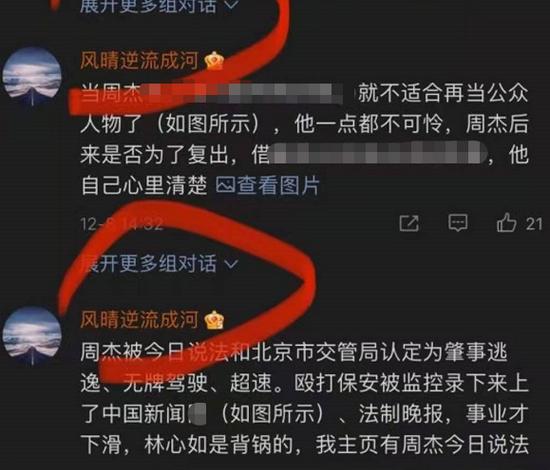This screenshot has height=470, width=550.
Task: Expand the topmost 展开更多组对话 thread
Action: point(159,6)
